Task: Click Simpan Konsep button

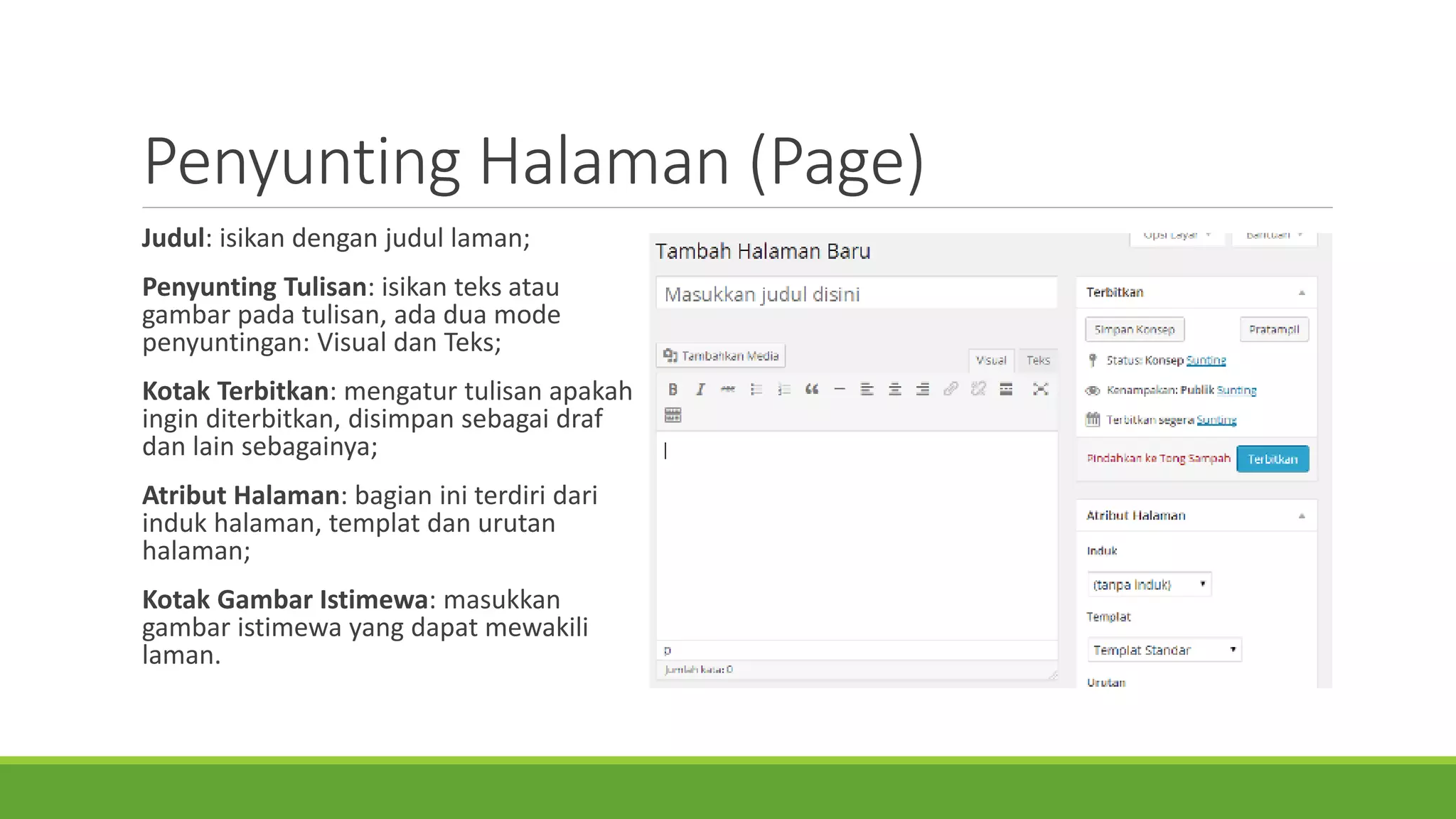Action: click(x=1135, y=330)
